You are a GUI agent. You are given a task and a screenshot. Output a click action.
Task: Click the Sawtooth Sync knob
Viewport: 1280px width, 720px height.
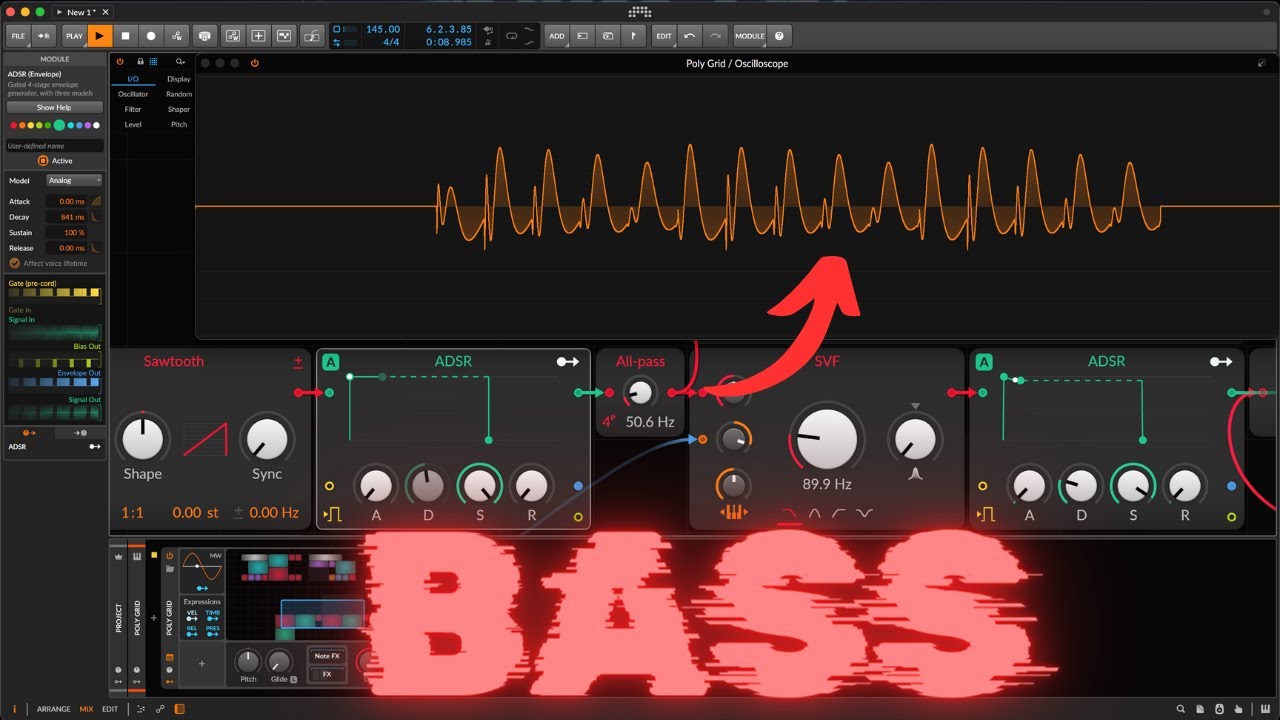pyautogui.click(x=266, y=438)
